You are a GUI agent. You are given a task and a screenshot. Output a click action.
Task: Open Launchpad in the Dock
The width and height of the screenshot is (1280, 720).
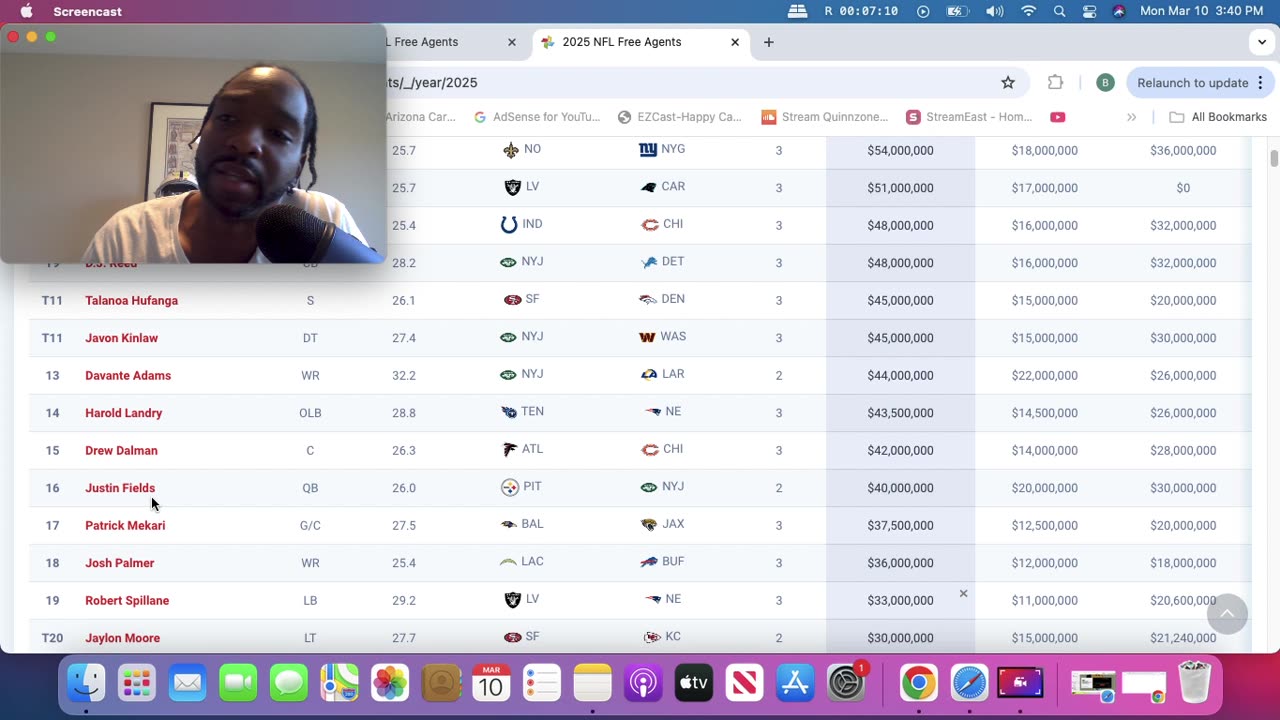[137, 683]
